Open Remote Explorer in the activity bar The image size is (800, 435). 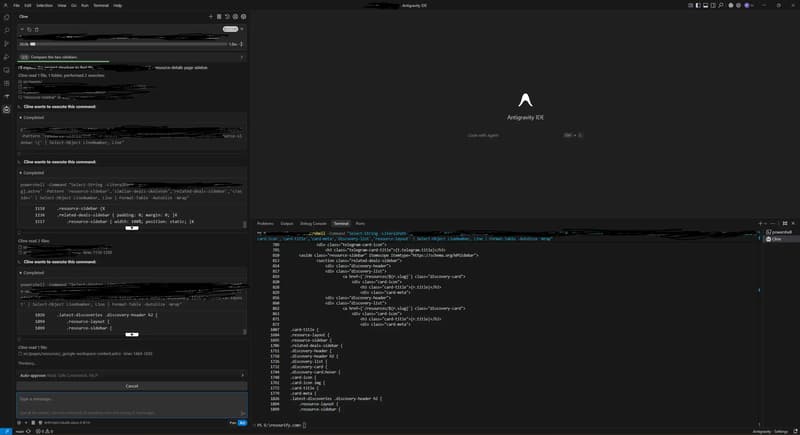(x=7, y=70)
